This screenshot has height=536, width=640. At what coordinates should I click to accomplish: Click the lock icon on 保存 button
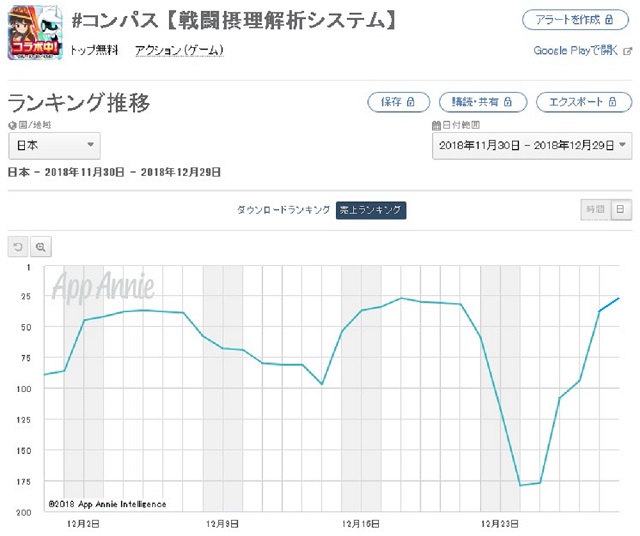click(x=411, y=102)
